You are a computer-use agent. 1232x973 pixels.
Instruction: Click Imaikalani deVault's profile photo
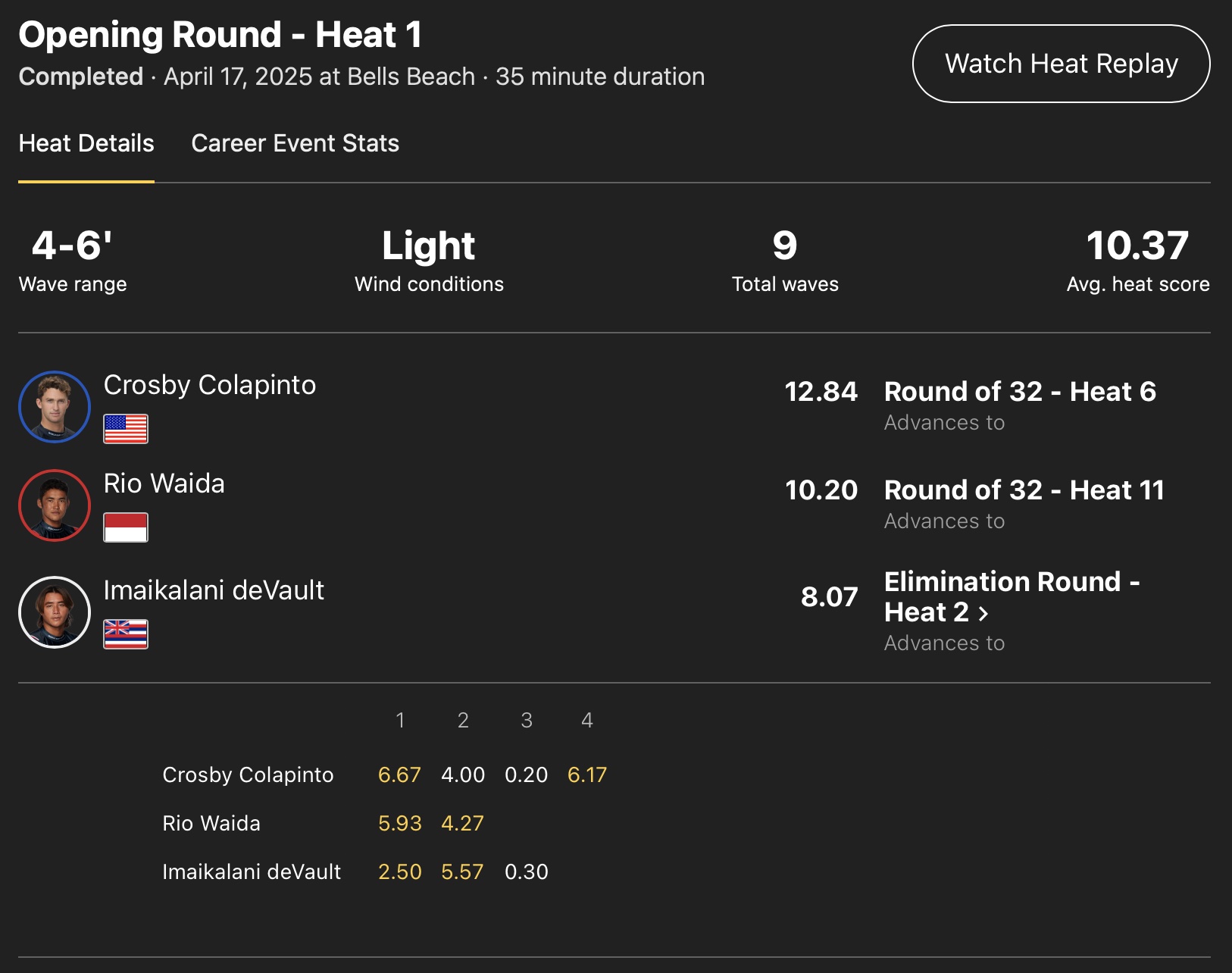point(55,612)
